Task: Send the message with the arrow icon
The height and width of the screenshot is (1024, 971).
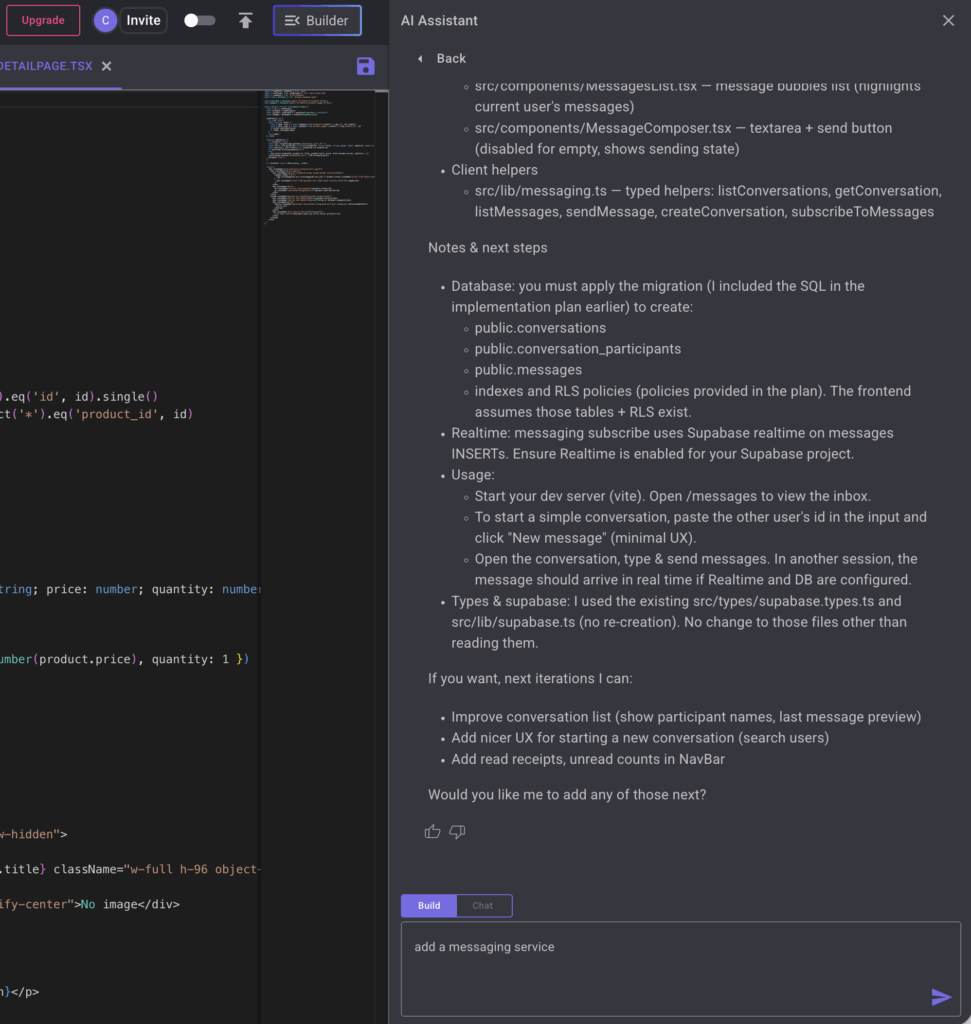Action: pyautogui.click(x=940, y=996)
